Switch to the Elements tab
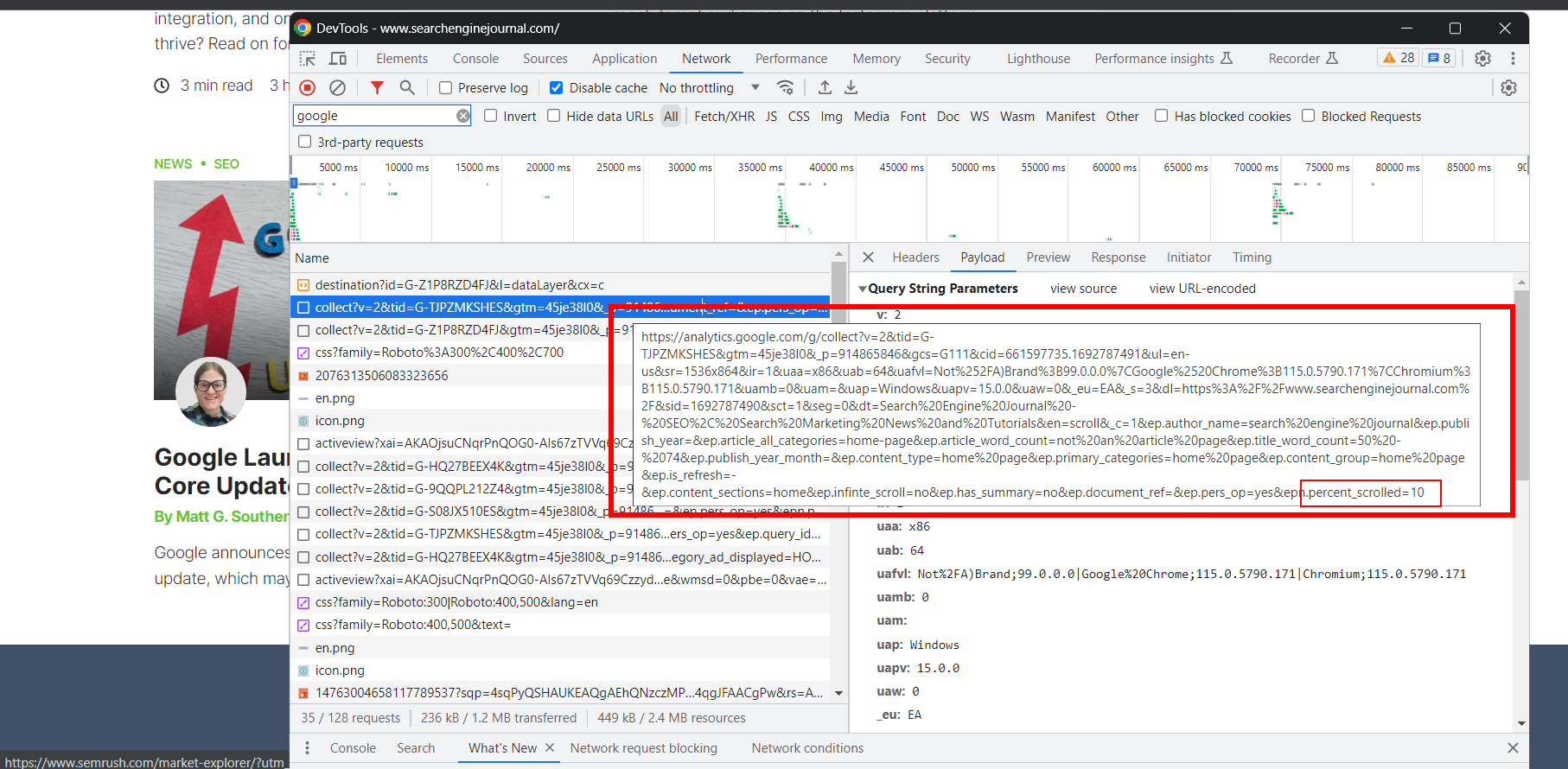The width and height of the screenshot is (1568, 769). (402, 59)
